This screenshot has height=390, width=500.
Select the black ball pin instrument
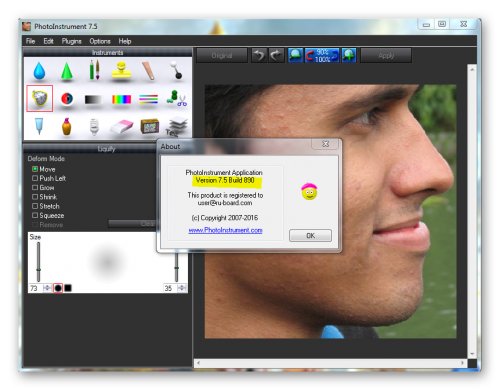tap(176, 70)
